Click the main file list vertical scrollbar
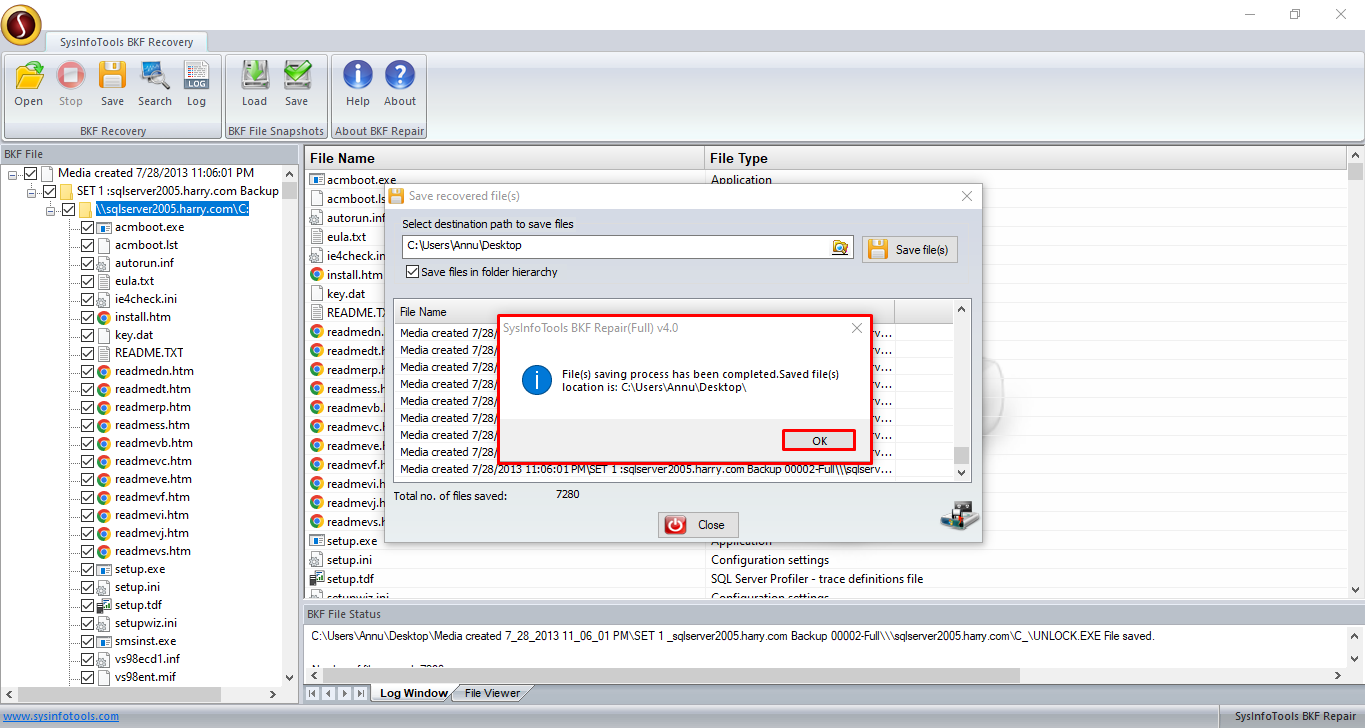Screen dimensions: 1365x728 coord(1355,374)
